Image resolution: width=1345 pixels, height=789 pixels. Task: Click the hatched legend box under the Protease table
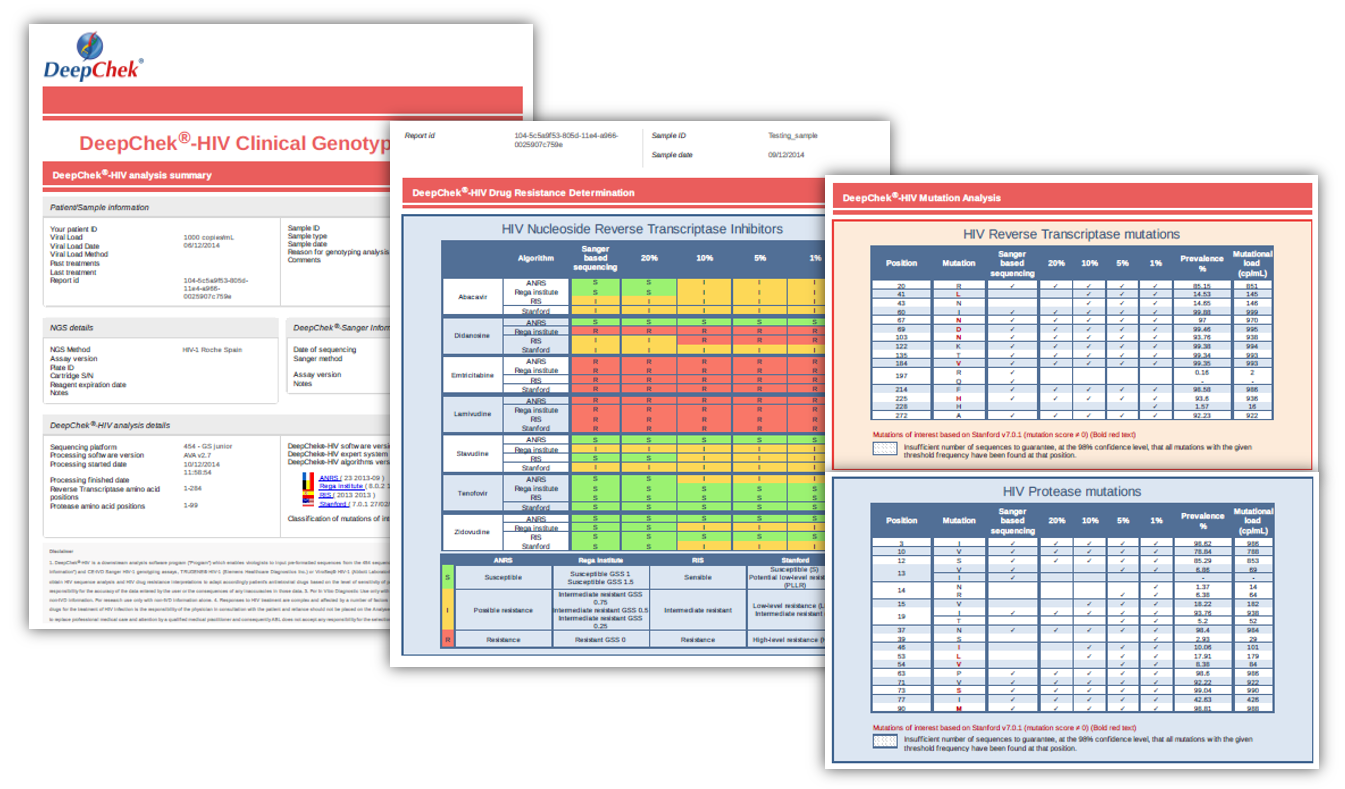pos(886,741)
